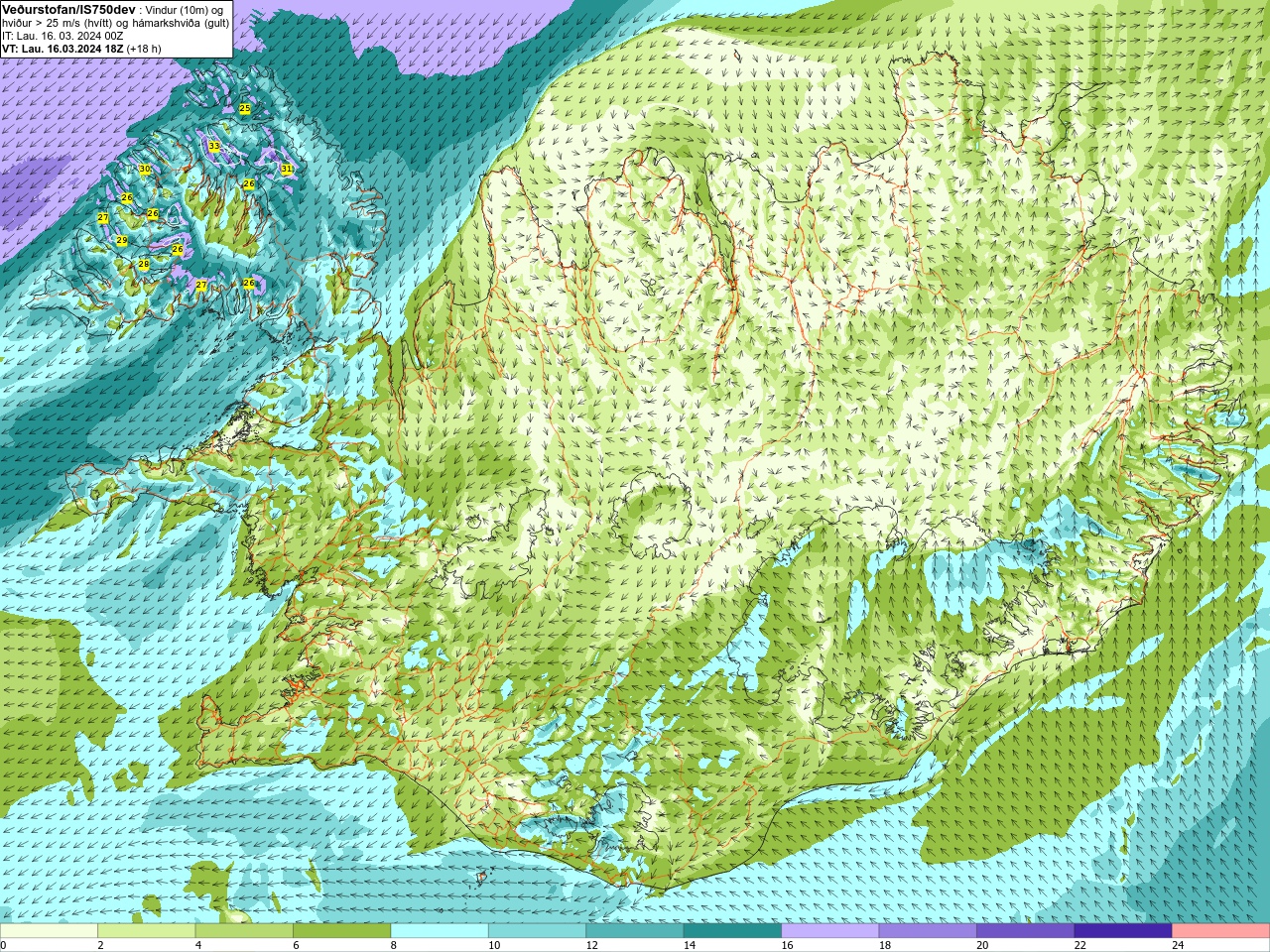Image resolution: width=1270 pixels, height=952 pixels.
Task: Click the legend scale value 12
Action: point(591,946)
